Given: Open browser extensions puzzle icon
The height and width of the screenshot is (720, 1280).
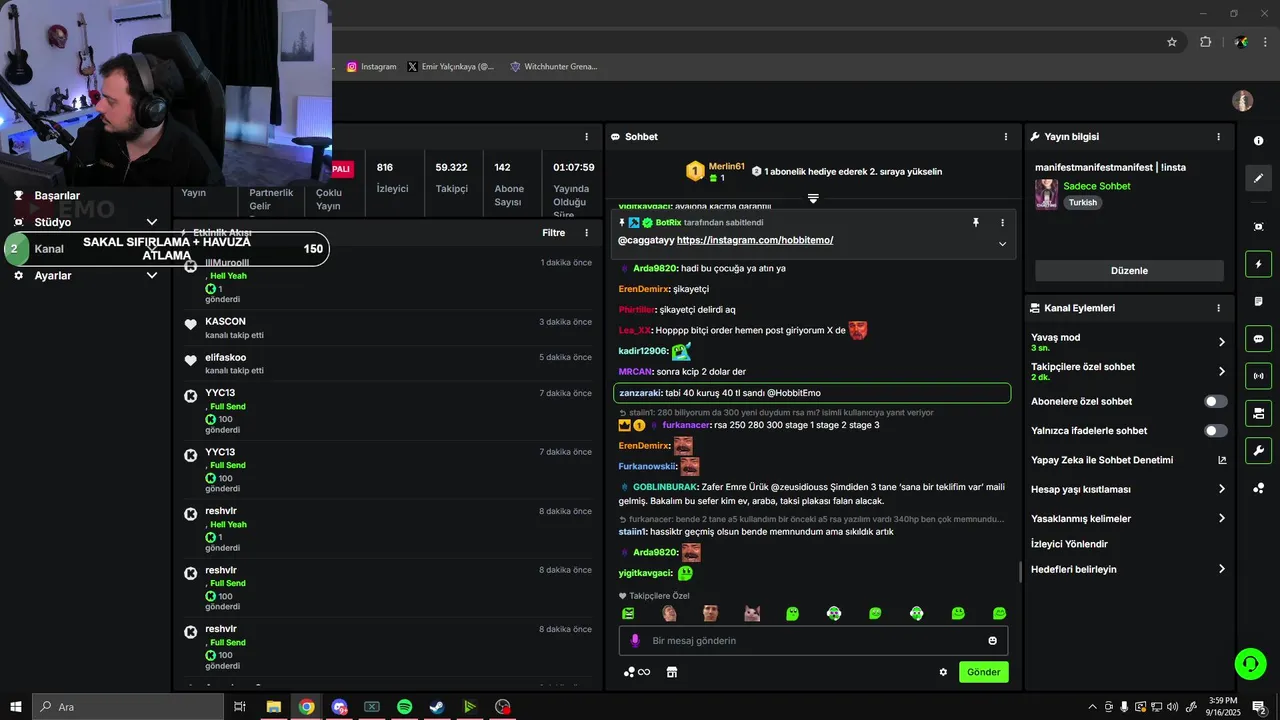Looking at the screenshot, I should [1205, 42].
